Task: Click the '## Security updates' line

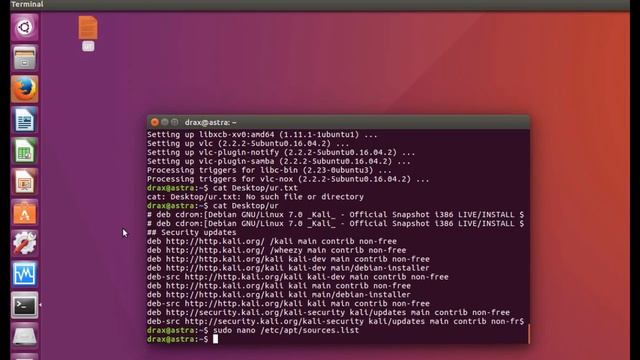Action: click(191, 232)
